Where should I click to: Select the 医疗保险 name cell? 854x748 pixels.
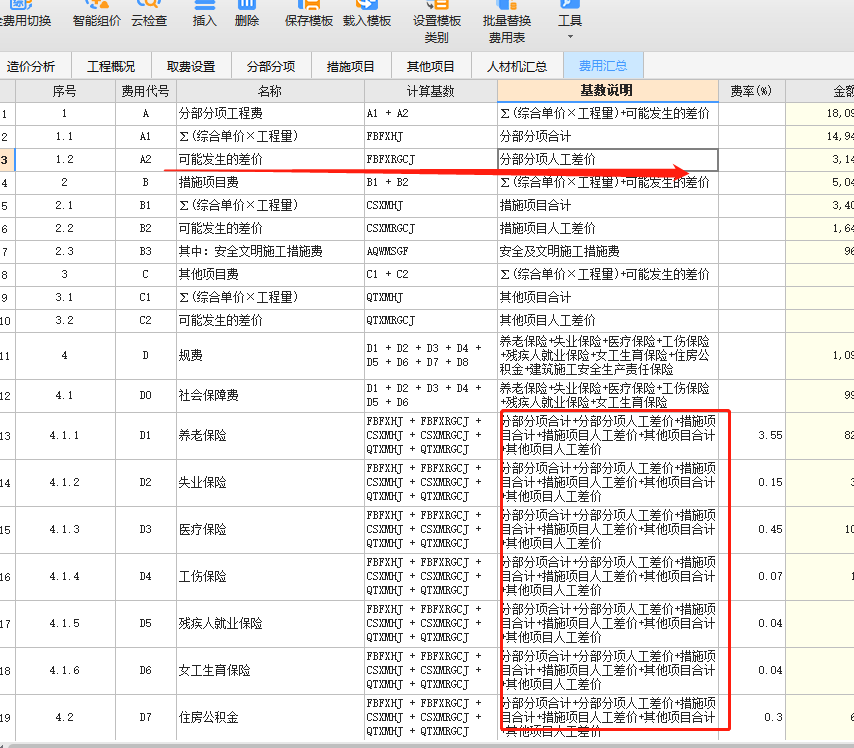(x=270, y=530)
